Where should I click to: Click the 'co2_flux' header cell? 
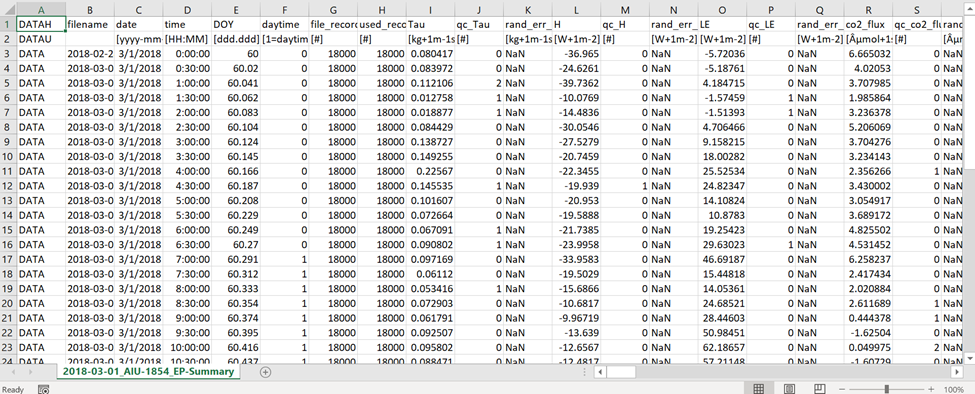point(868,25)
